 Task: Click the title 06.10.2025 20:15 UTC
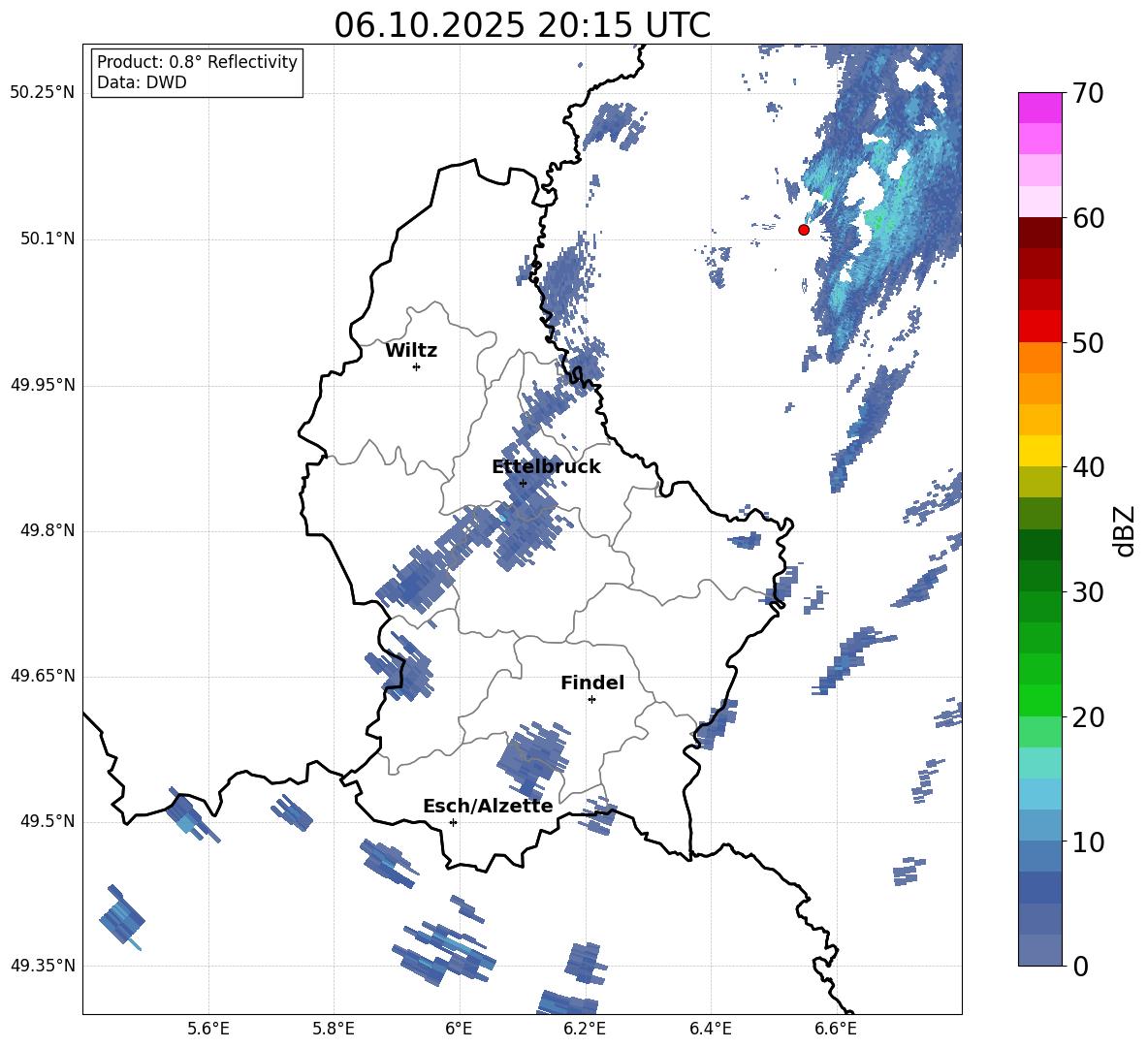pyautogui.click(x=522, y=25)
